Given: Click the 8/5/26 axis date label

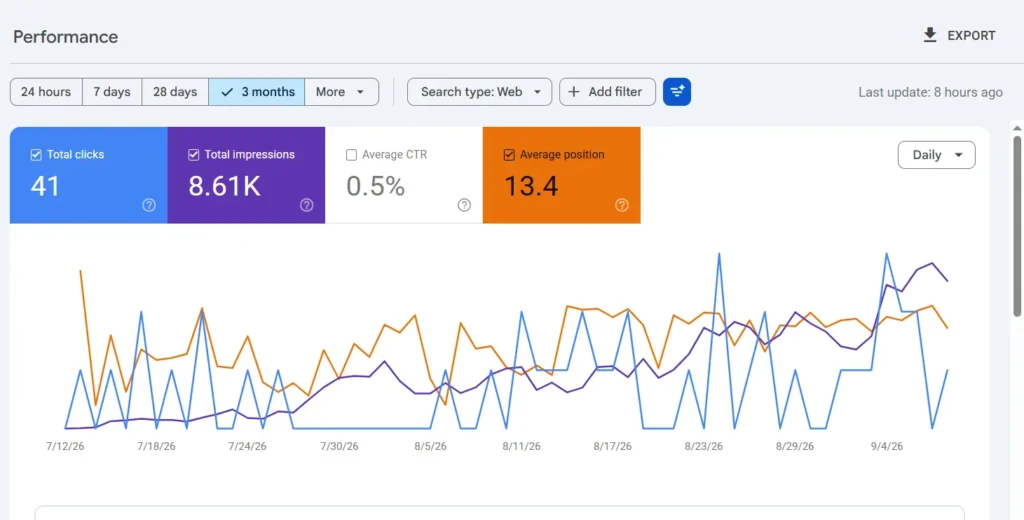Looking at the screenshot, I should (430, 446).
